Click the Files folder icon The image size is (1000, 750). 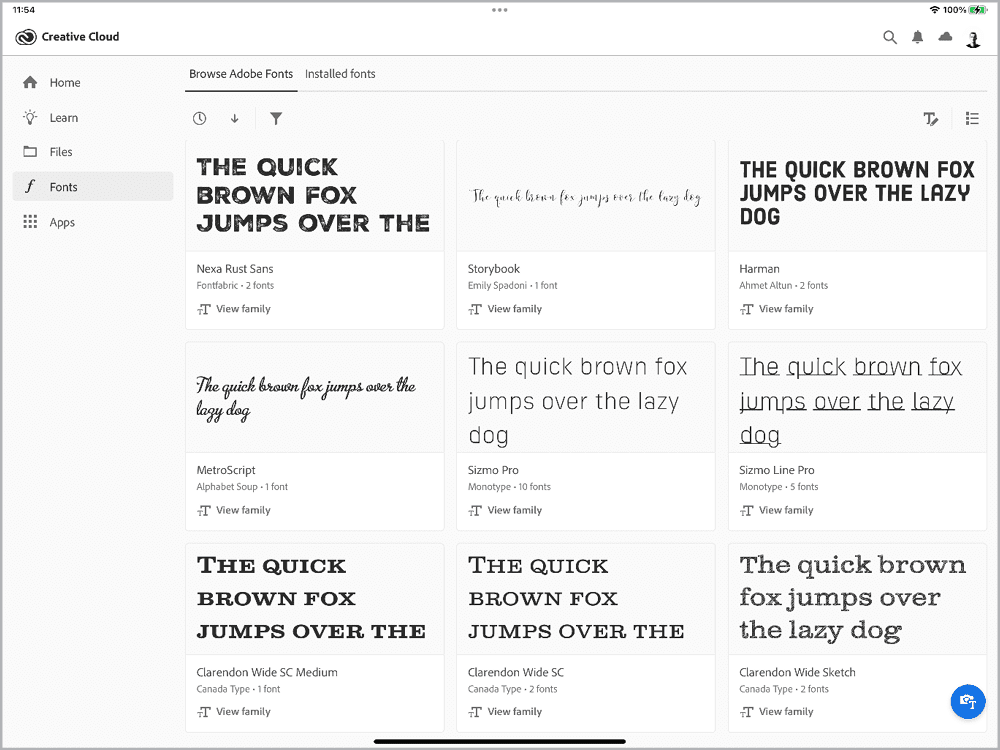point(30,152)
